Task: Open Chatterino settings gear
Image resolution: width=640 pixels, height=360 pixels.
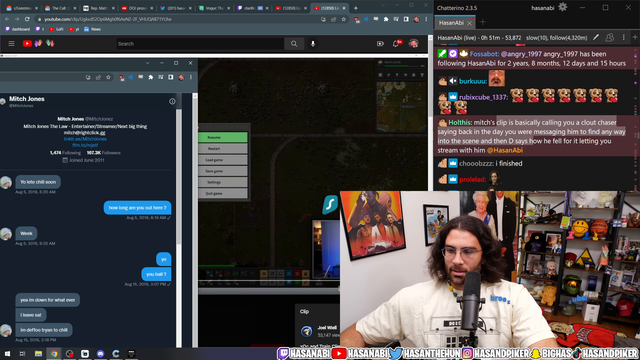Action: (562, 7)
